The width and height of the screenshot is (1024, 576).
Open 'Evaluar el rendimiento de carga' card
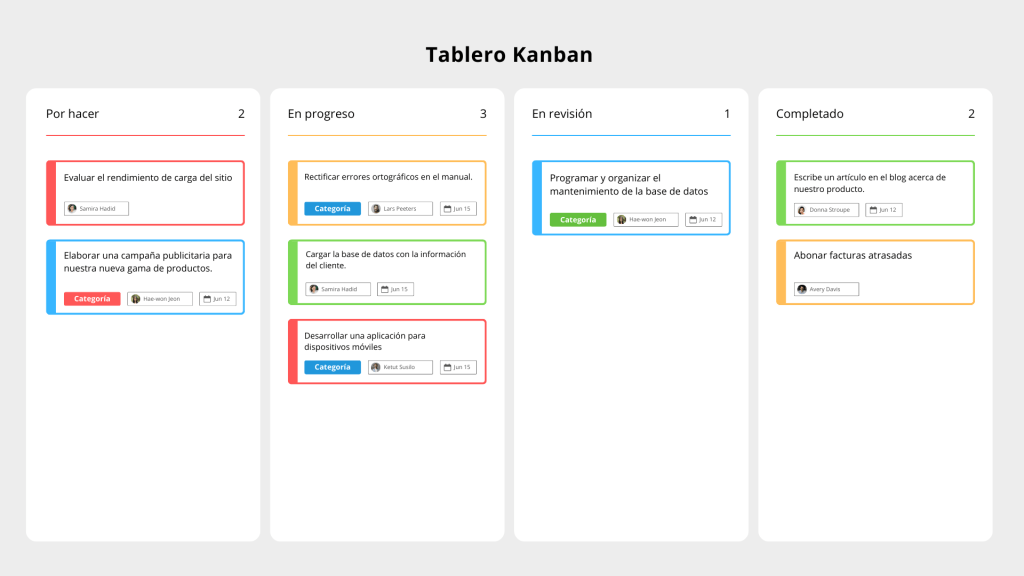[x=148, y=178]
